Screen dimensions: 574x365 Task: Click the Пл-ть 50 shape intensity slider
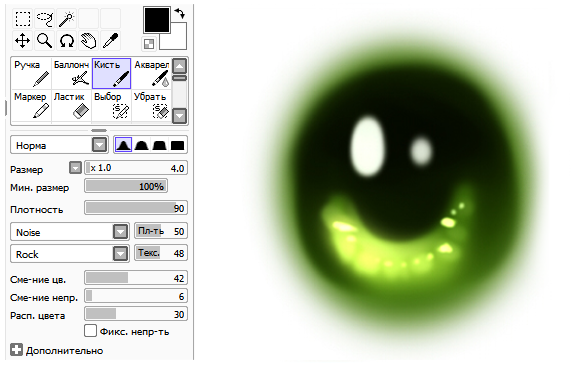point(161,231)
